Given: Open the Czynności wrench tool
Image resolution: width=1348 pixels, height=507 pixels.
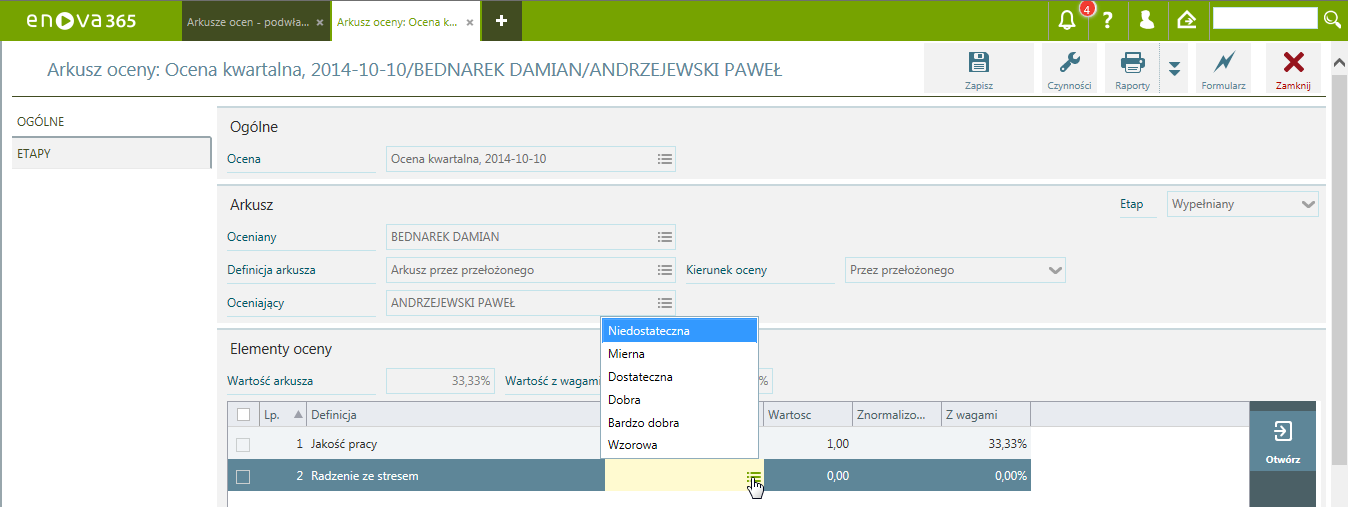Looking at the screenshot, I should [x=1069, y=69].
